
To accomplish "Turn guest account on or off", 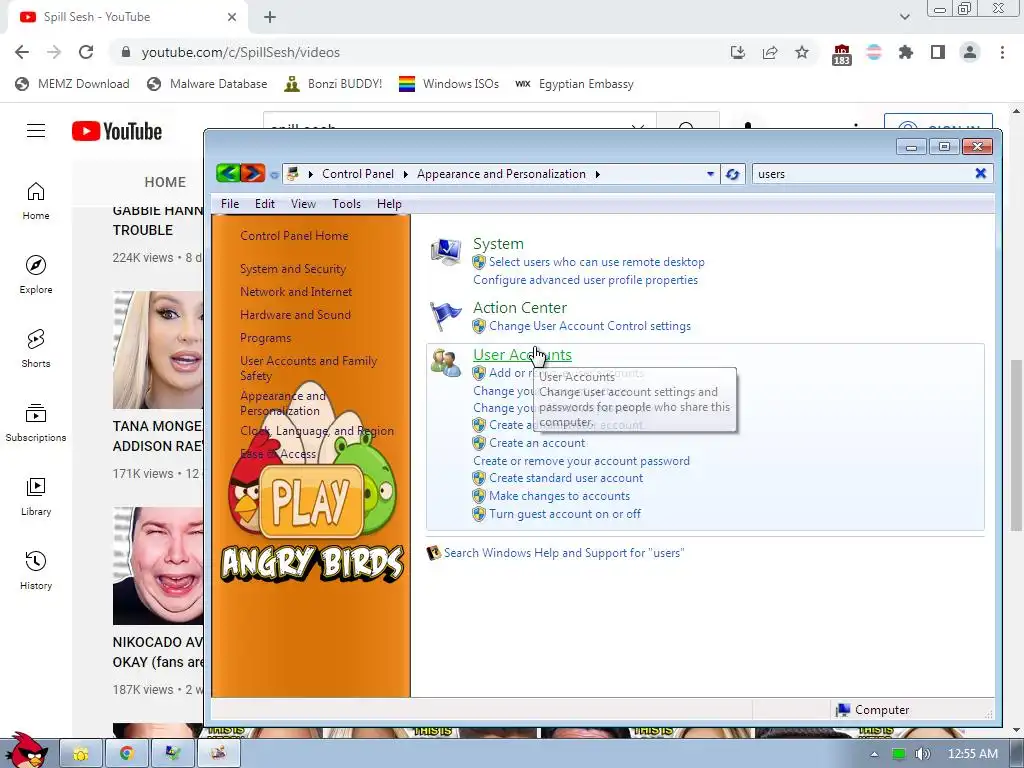I will 565,514.
